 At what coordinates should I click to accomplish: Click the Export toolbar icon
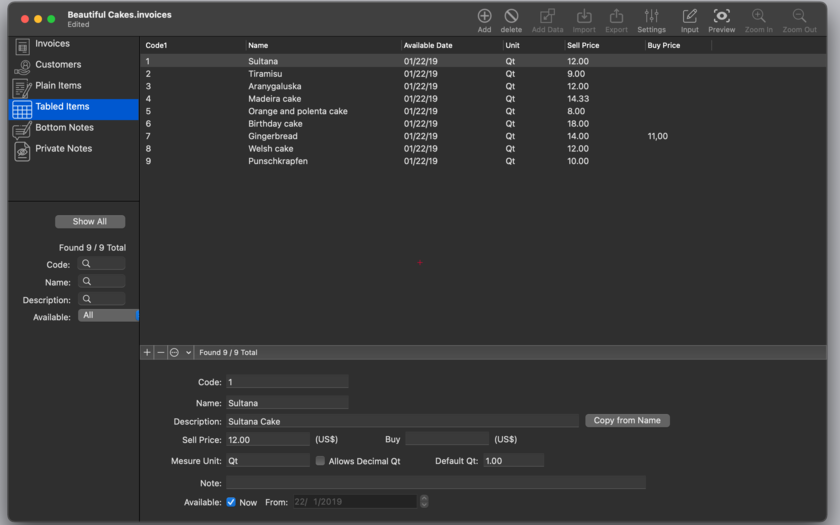[x=616, y=16]
